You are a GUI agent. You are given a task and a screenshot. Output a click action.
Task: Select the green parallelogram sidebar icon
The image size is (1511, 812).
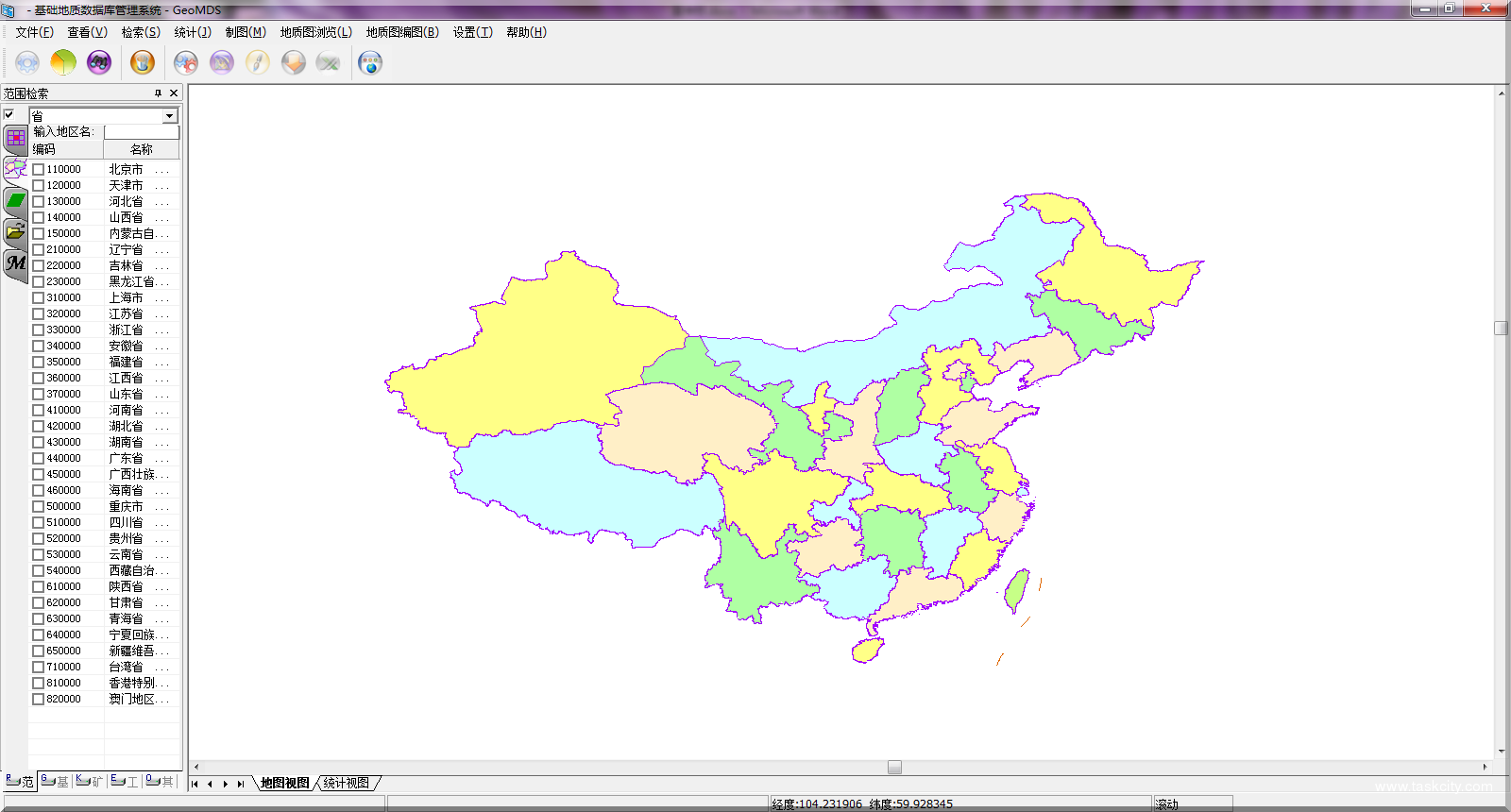[15, 200]
